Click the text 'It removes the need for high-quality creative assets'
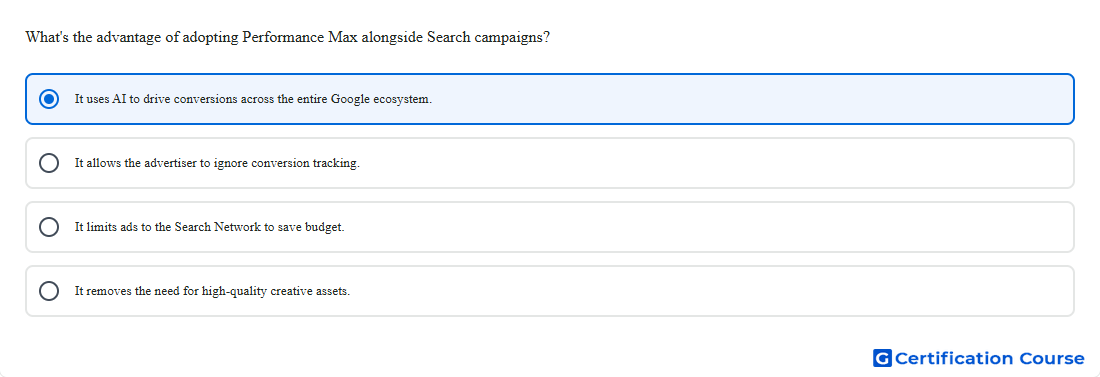This screenshot has height=377, width=1100. pos(213,291)
